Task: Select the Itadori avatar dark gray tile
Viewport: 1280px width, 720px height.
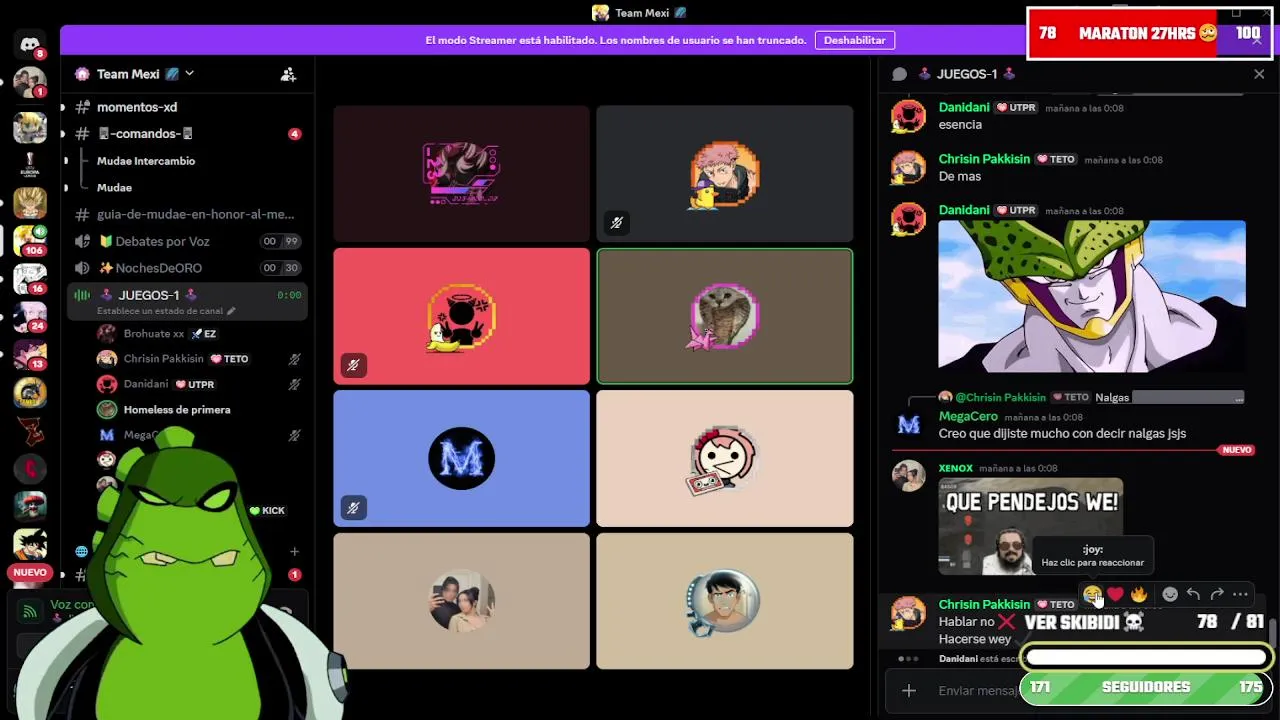Action: [725, 174]
